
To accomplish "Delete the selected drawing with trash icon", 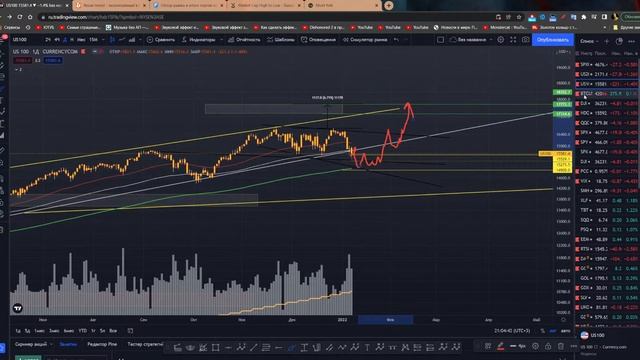I will tap(560, 346).
